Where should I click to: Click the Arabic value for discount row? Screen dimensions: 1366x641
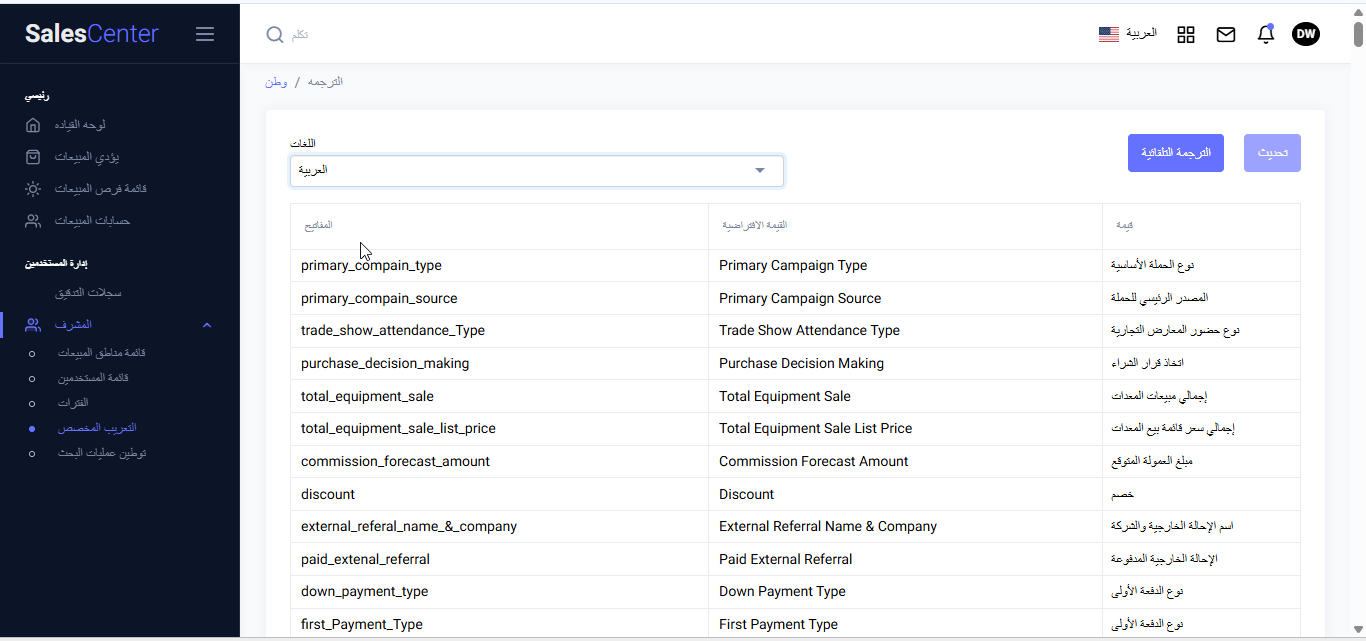tap(1122, 494)
